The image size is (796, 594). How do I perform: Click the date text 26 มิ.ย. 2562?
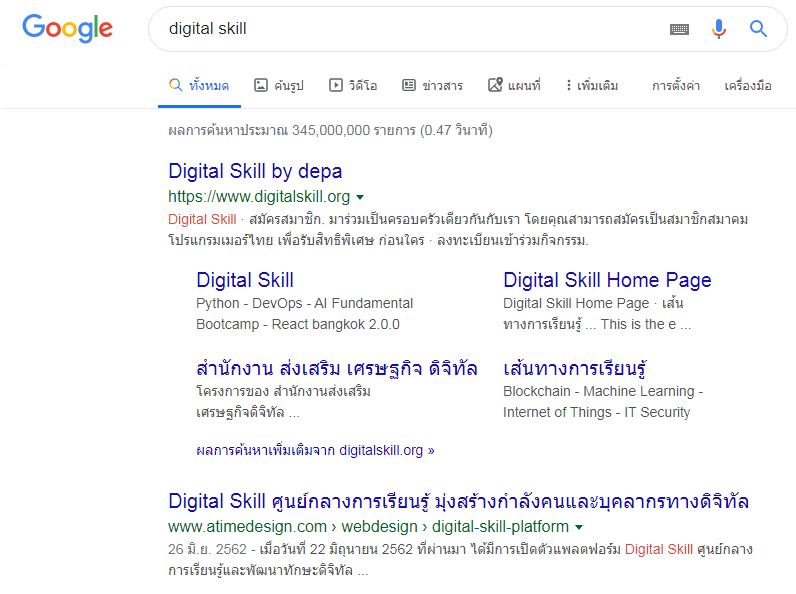[207, 549]
